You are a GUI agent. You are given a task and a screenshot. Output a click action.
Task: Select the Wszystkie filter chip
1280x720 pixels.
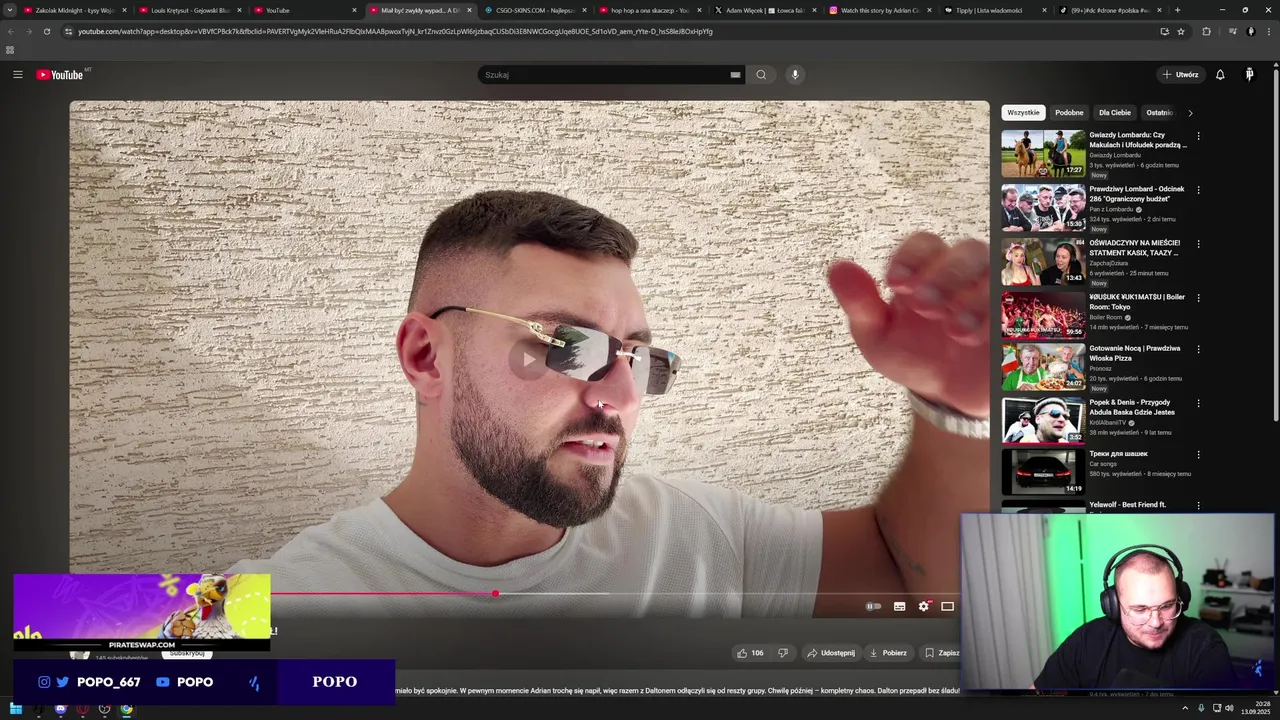click(x=1023, y=113)
